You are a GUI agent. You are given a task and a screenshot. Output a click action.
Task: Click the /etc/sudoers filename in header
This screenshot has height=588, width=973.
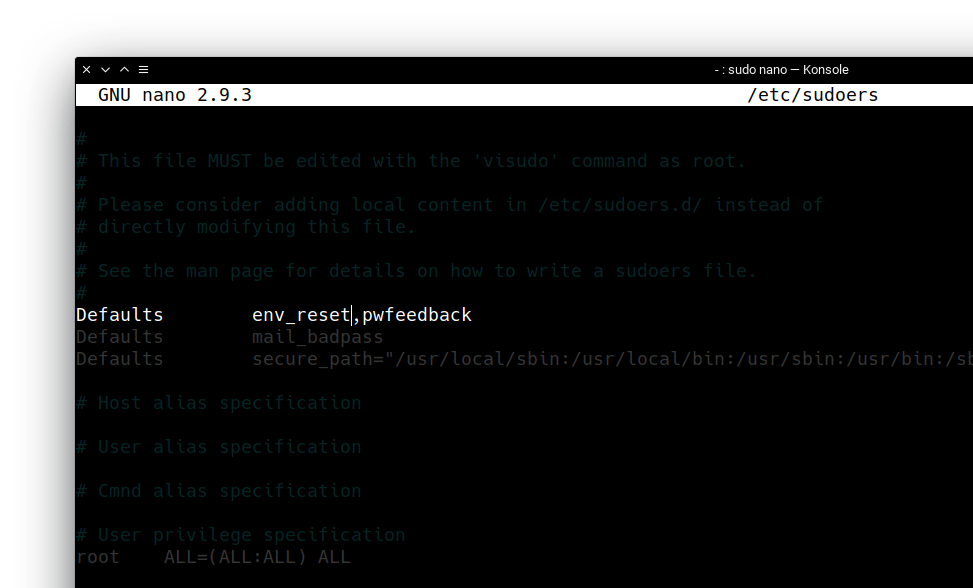[x=811, y=94]
